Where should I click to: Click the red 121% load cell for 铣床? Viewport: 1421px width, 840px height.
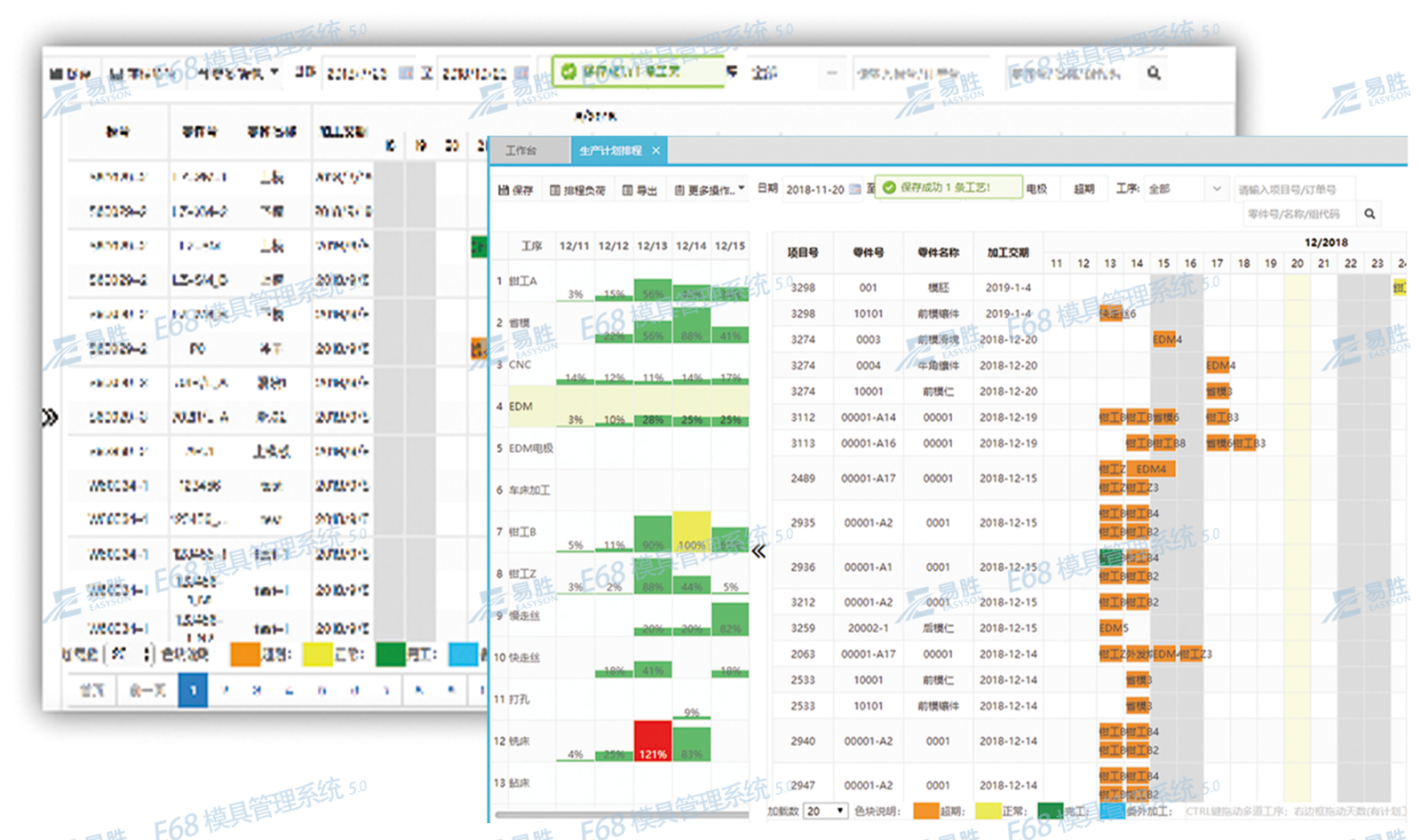tap(653, 741)
